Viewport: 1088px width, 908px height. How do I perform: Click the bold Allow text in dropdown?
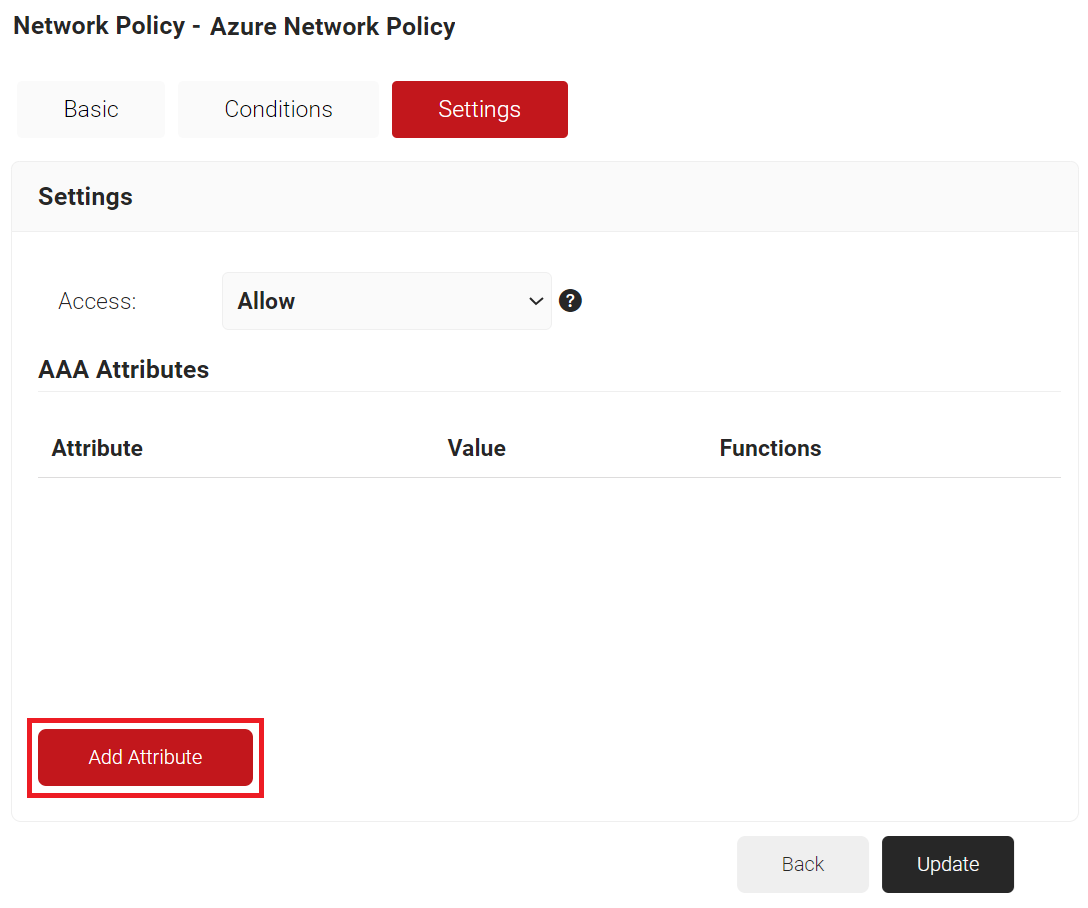(266, 301)
